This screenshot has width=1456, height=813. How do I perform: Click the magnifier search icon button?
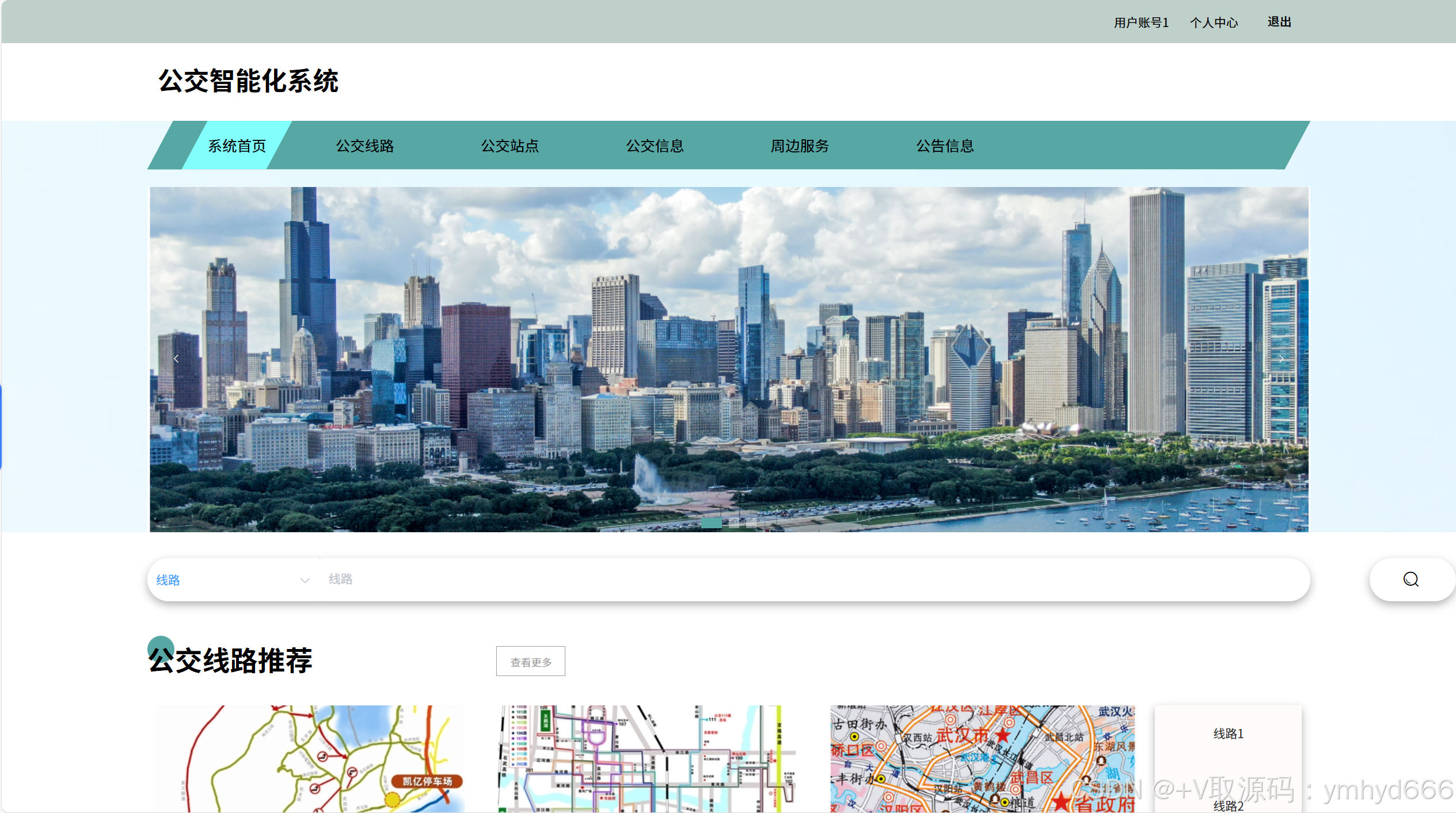(x=1410, y=579)
